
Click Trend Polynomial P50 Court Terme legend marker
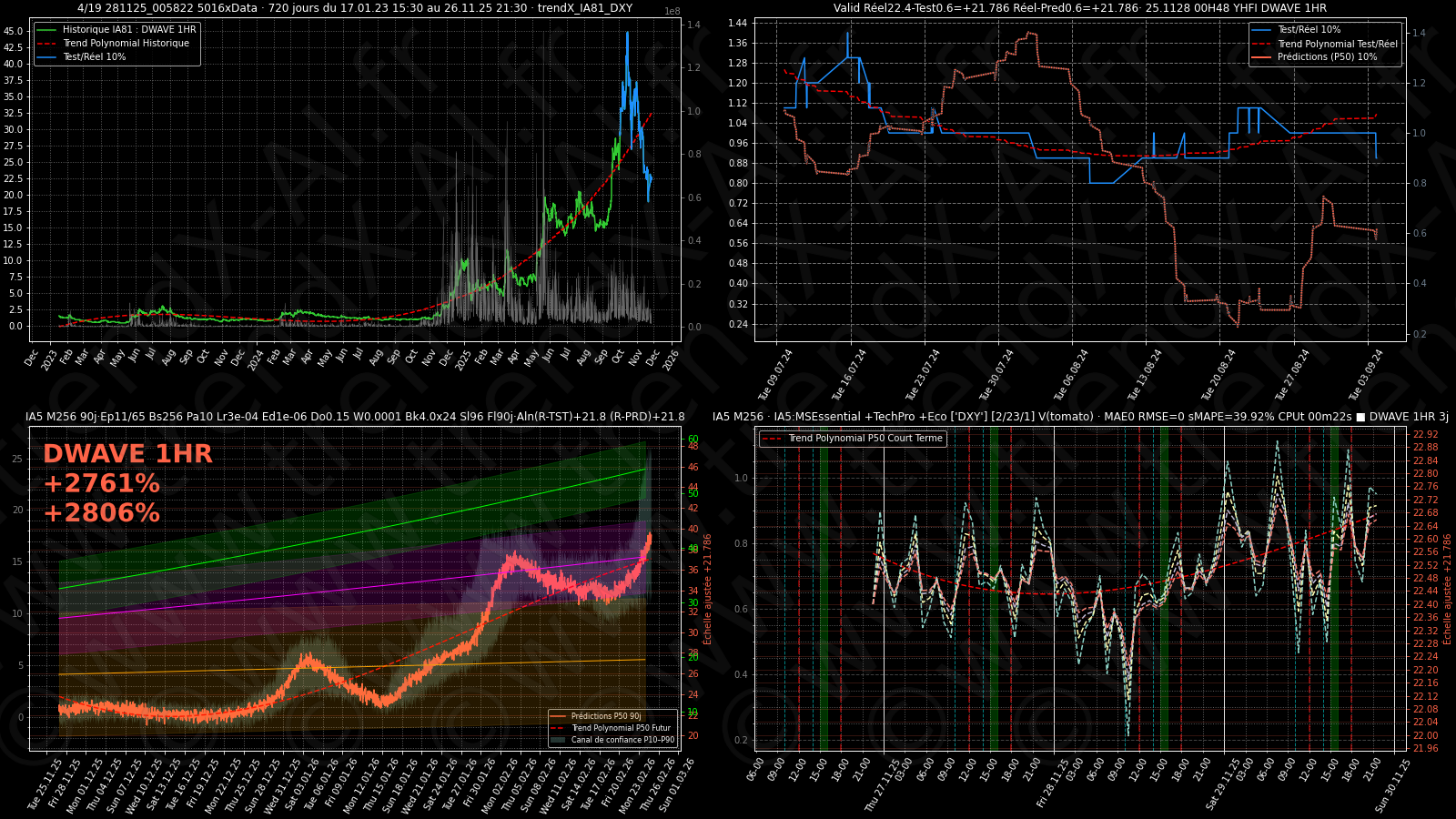click(x=772, y=439)
